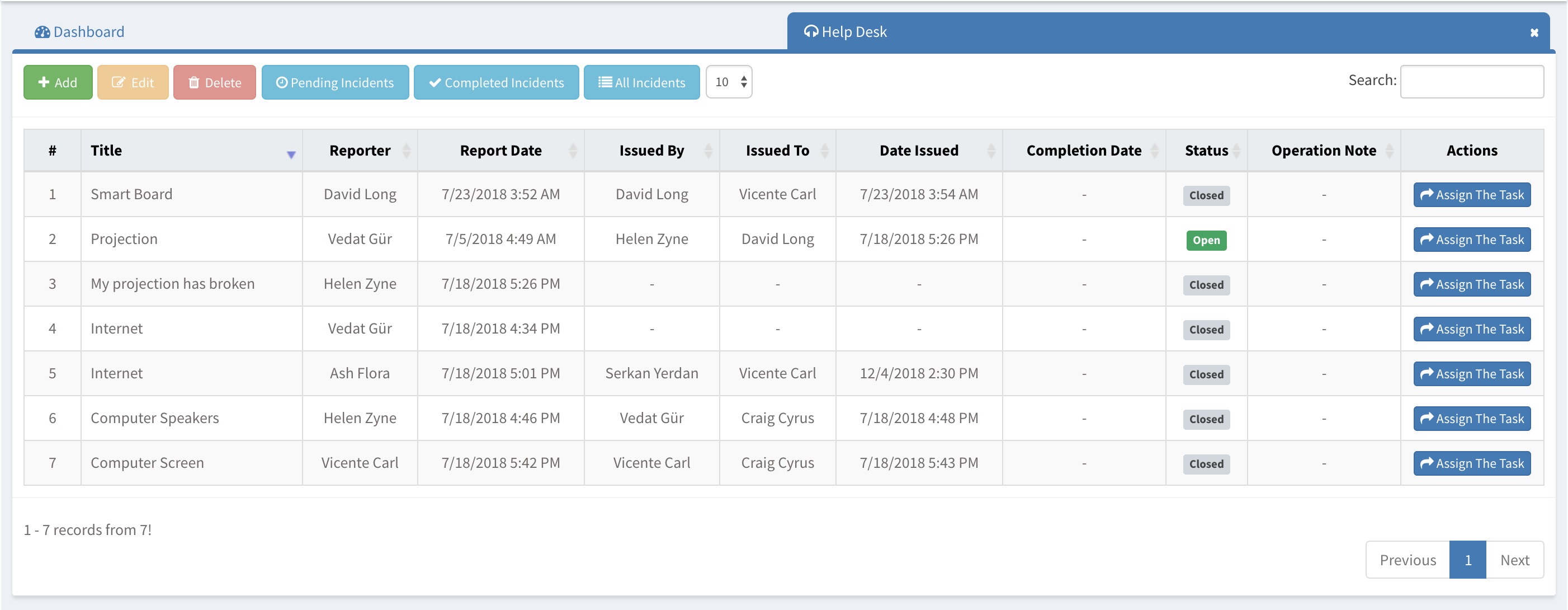Sort by Status column
This screenshot has height=610, width=1568.
(1206, 151)
